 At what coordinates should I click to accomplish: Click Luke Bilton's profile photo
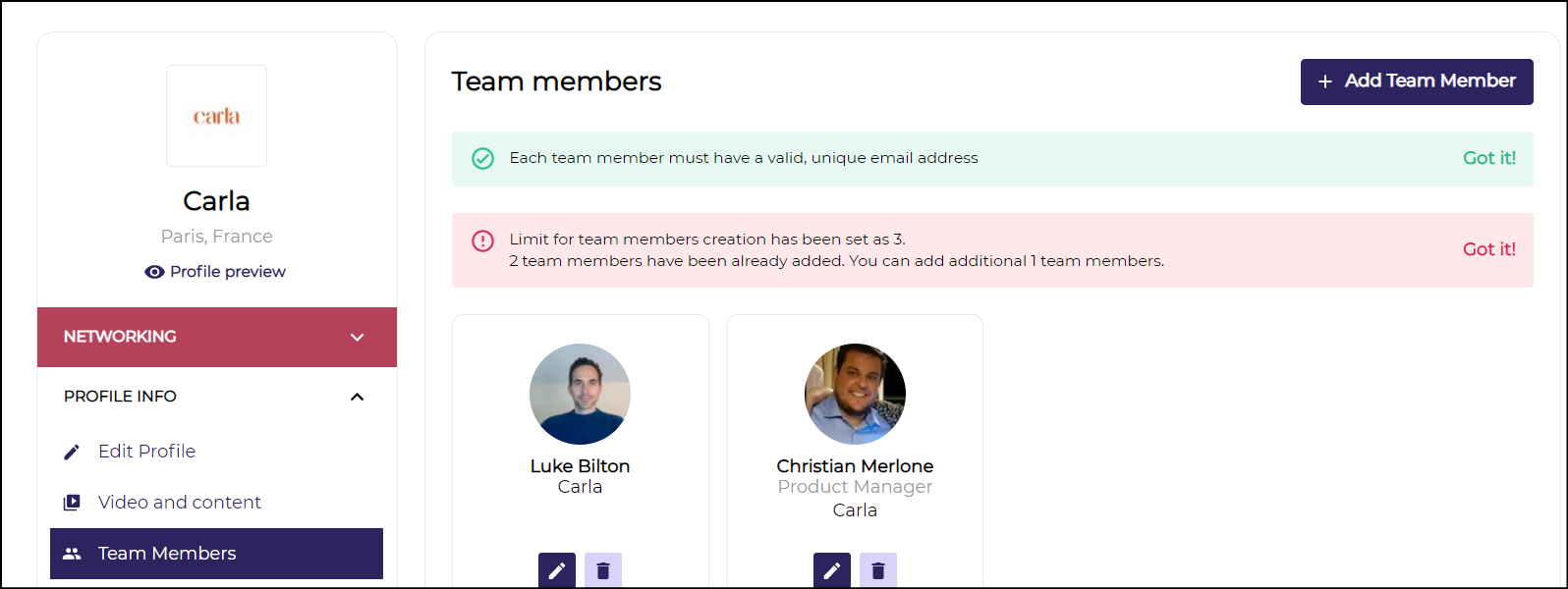tap(580, 394)
